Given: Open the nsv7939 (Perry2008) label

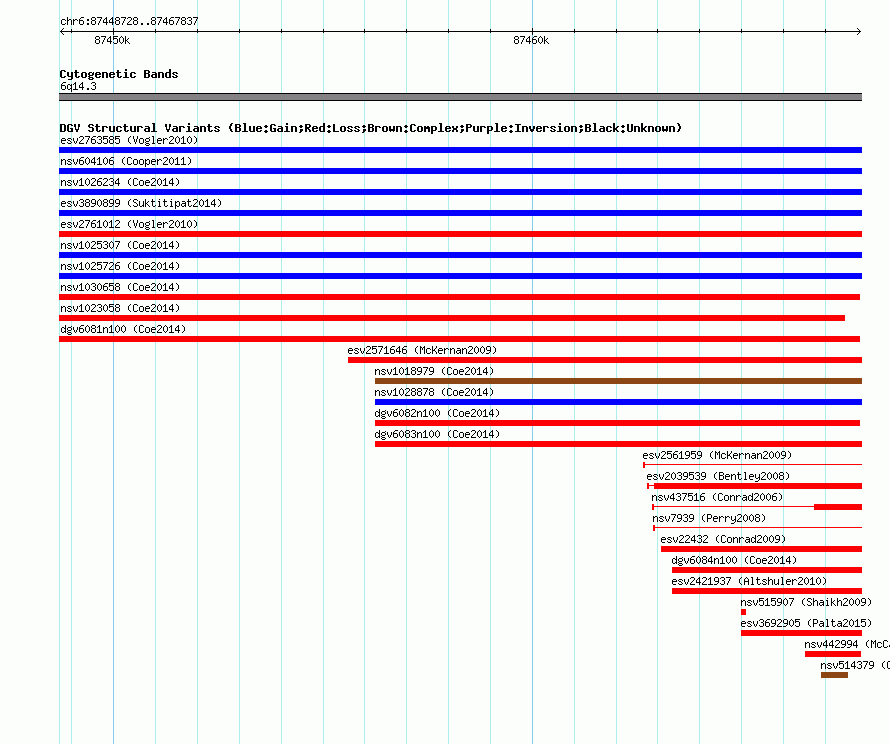Looking at the screenshot, I should pyautogui.click(x=709, y=518).
